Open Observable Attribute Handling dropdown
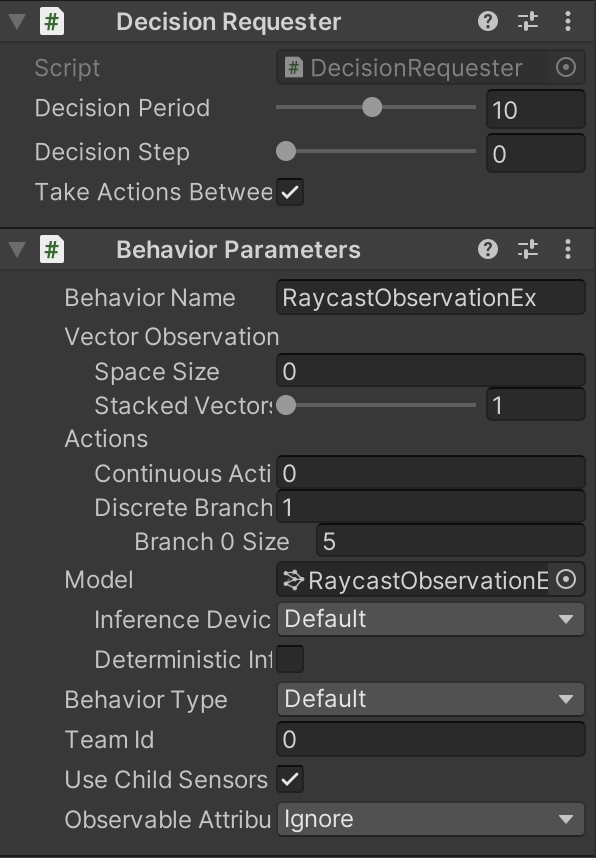Screen dimensions: 596x858 point(431,819)
